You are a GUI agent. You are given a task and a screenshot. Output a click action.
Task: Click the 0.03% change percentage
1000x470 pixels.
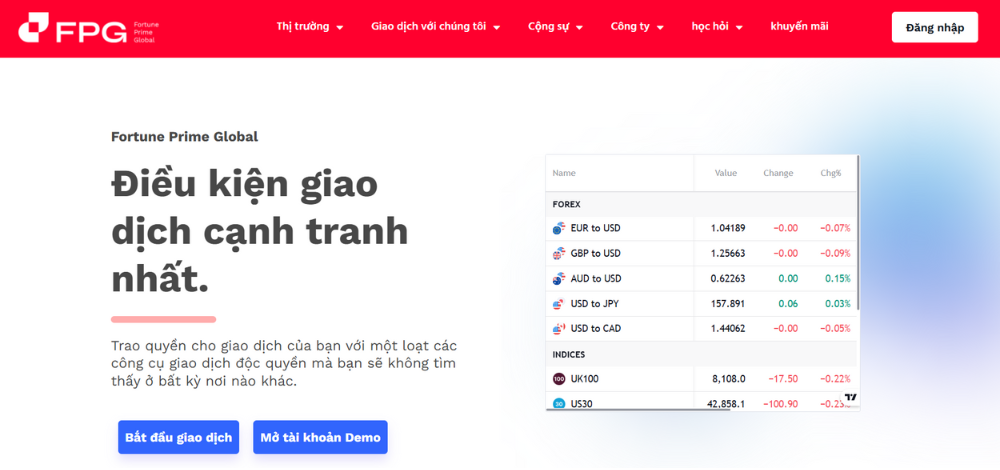pyautogui.click(x=837, y=304)
